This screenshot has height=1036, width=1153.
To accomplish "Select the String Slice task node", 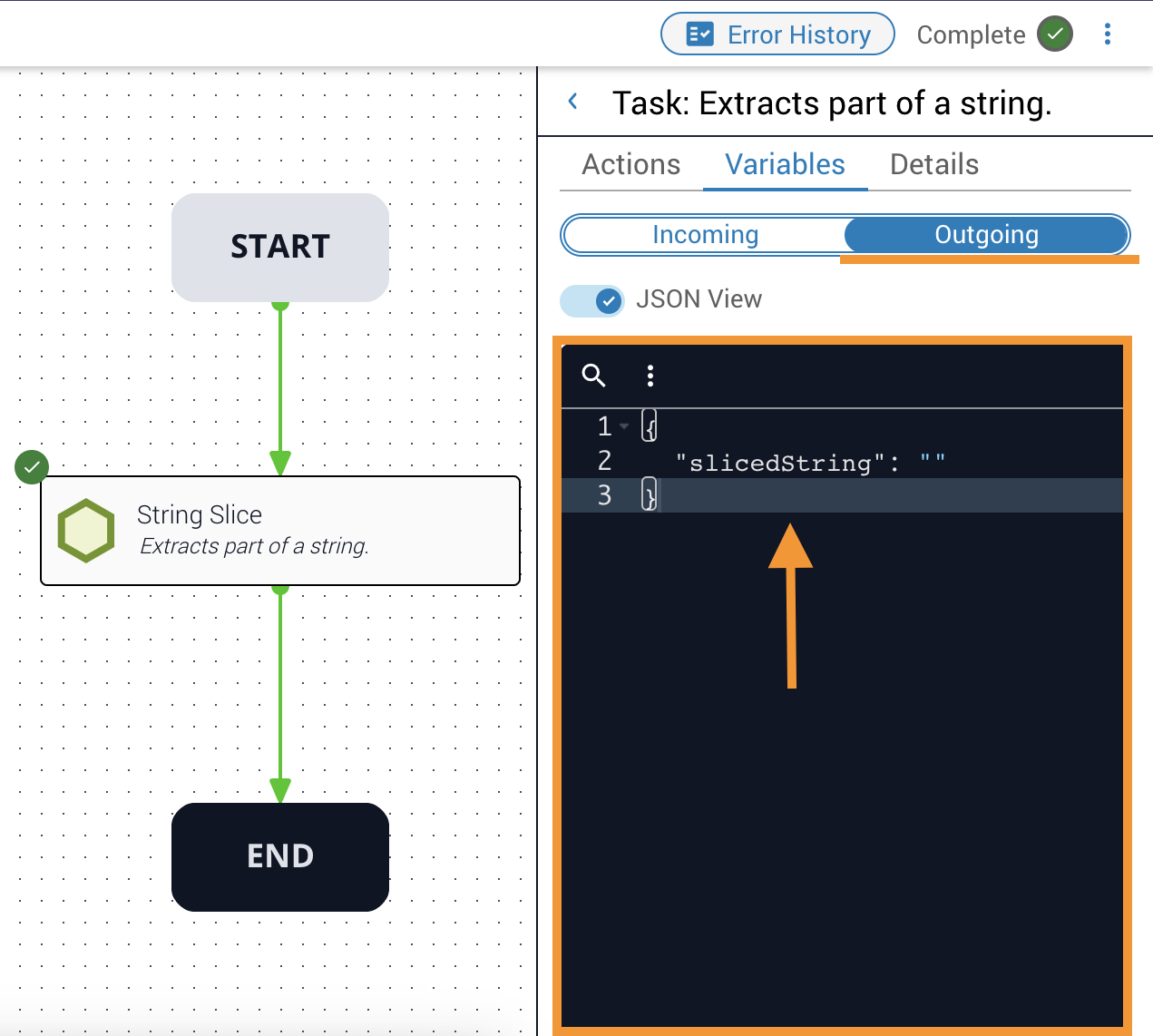I will coord(280,531).
